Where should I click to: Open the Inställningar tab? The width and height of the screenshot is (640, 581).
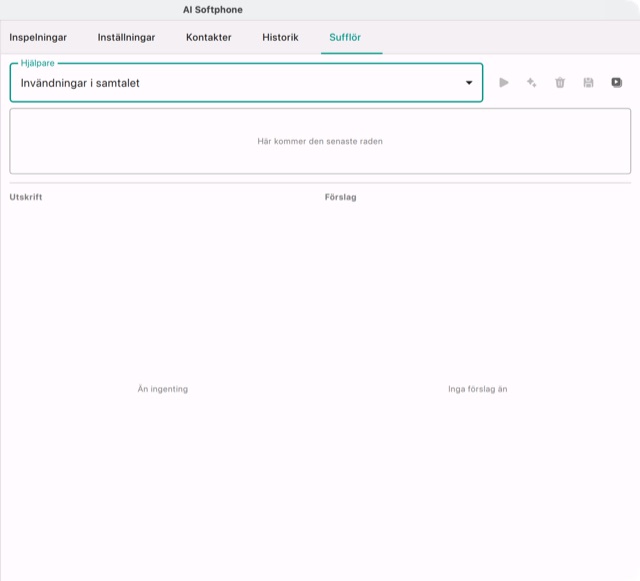tap(126, 37)
